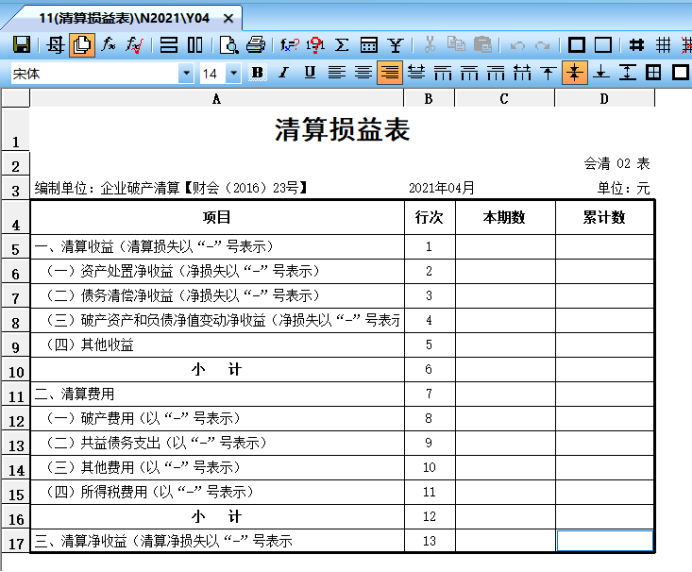Click the Sigma sum icon

pyautogui.click(x=342, y=45)
